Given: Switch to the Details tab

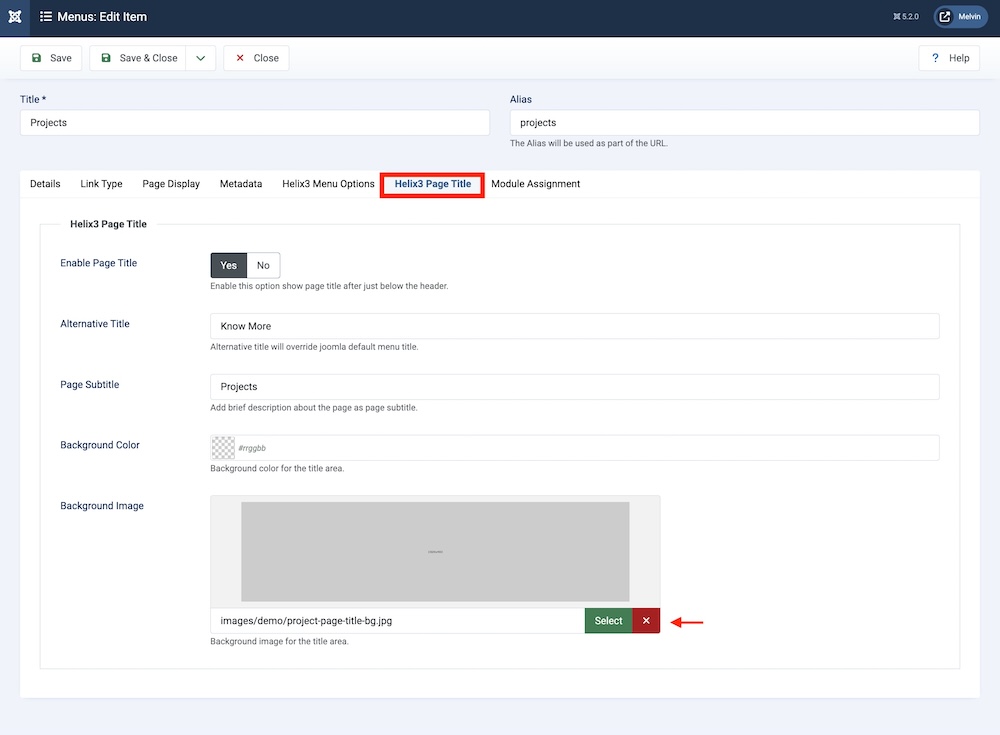Looking at the screenshot, I should coord(45,184).
